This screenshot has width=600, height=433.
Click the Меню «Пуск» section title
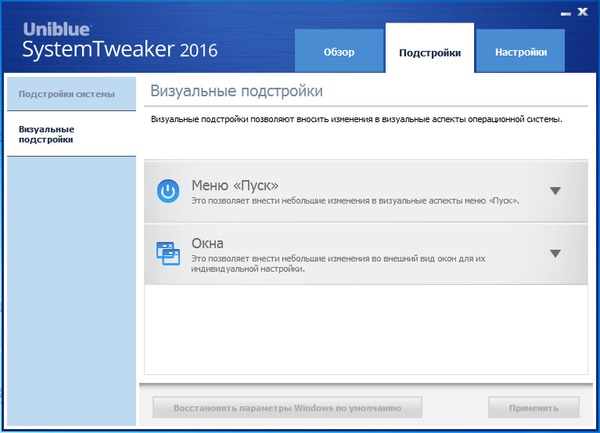(234, 185)
